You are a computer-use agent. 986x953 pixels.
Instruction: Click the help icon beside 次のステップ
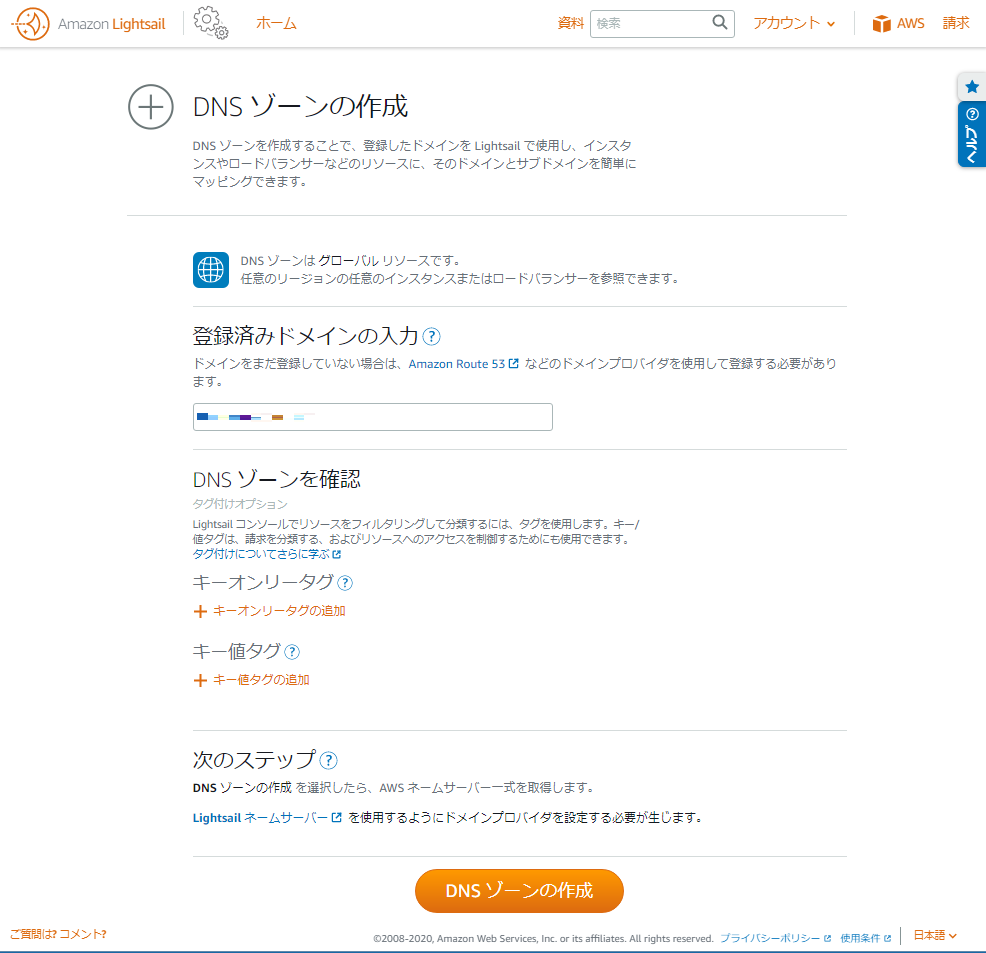click(x=328, y=761)
